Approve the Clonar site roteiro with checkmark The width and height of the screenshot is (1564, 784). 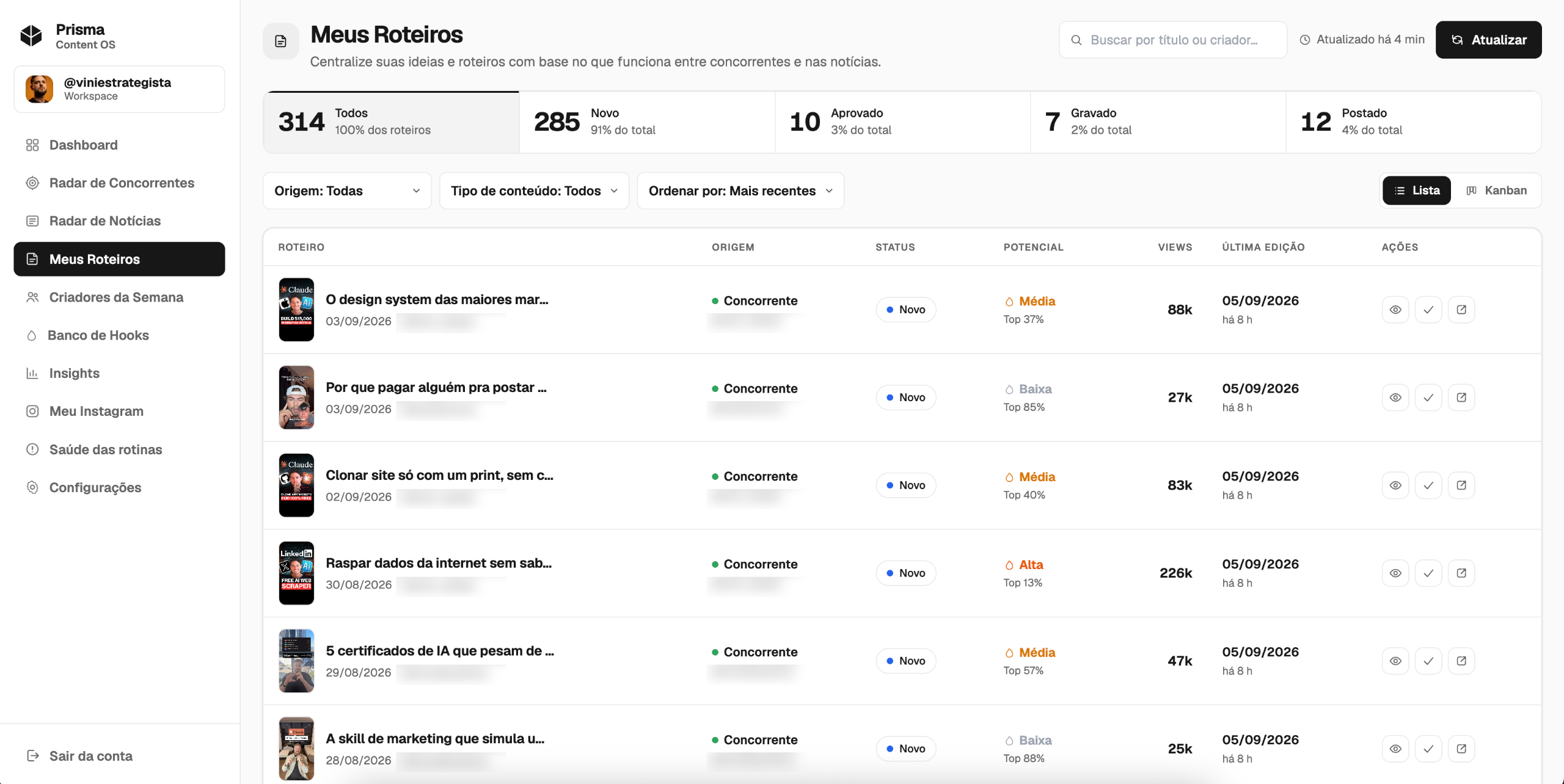(1428, 485)
